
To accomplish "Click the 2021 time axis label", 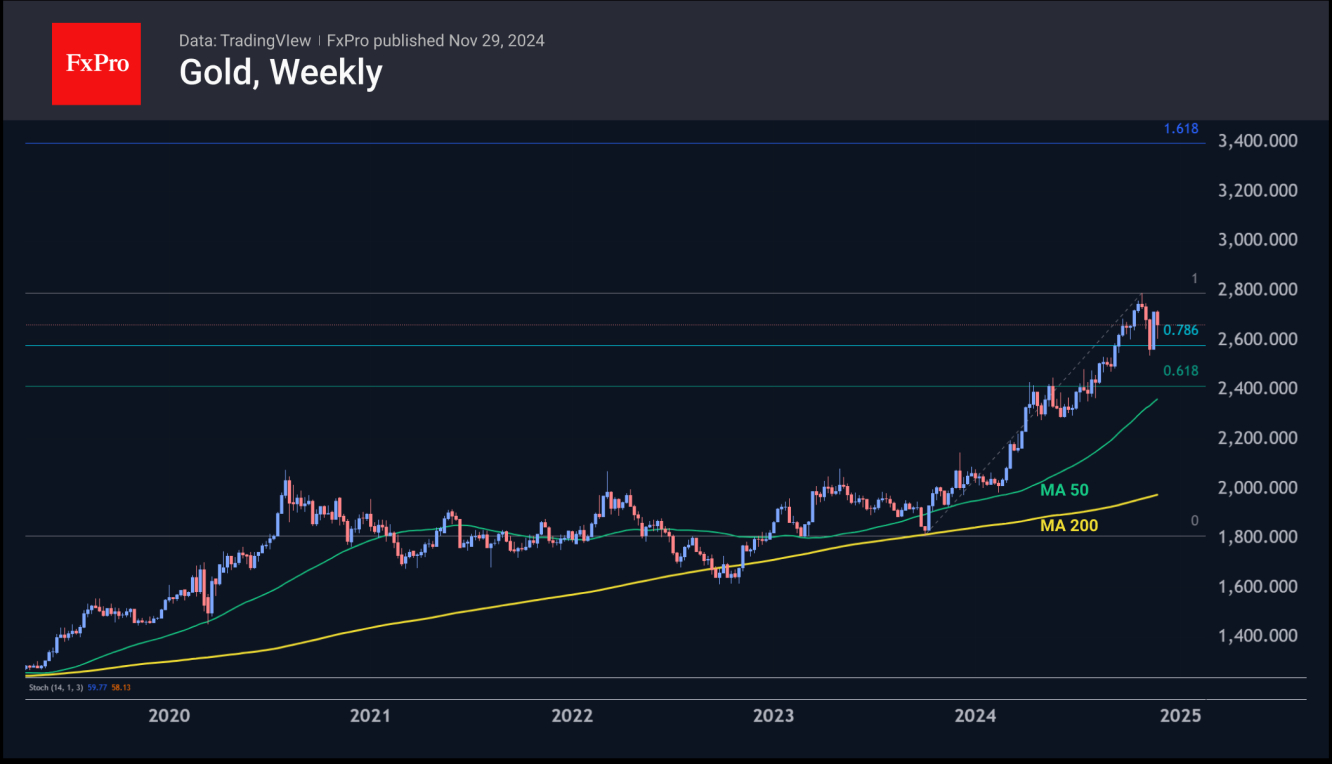I will point(370,716).
